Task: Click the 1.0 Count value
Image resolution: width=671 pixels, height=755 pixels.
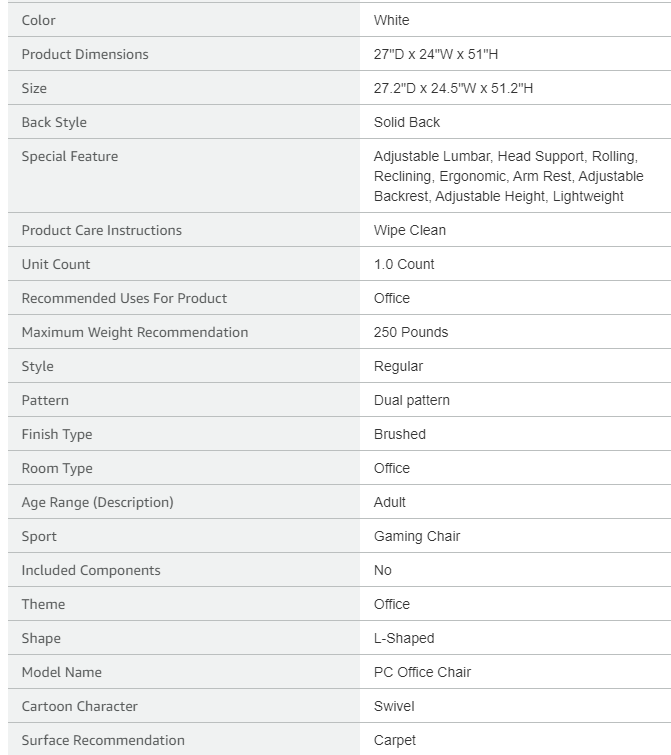Action: [404, 264]
